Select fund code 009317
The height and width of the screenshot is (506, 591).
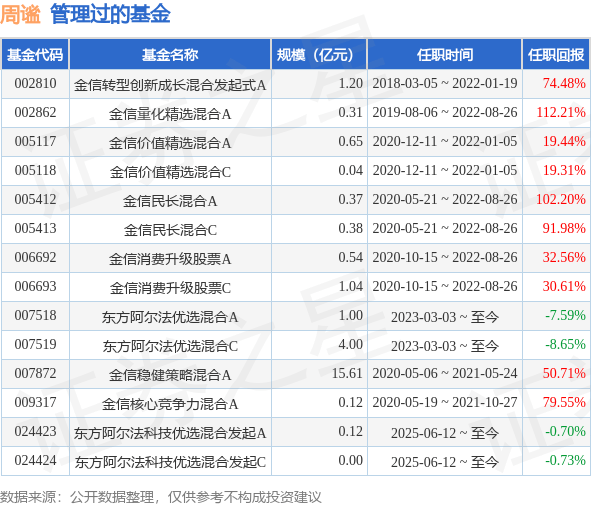coord(35,403)
